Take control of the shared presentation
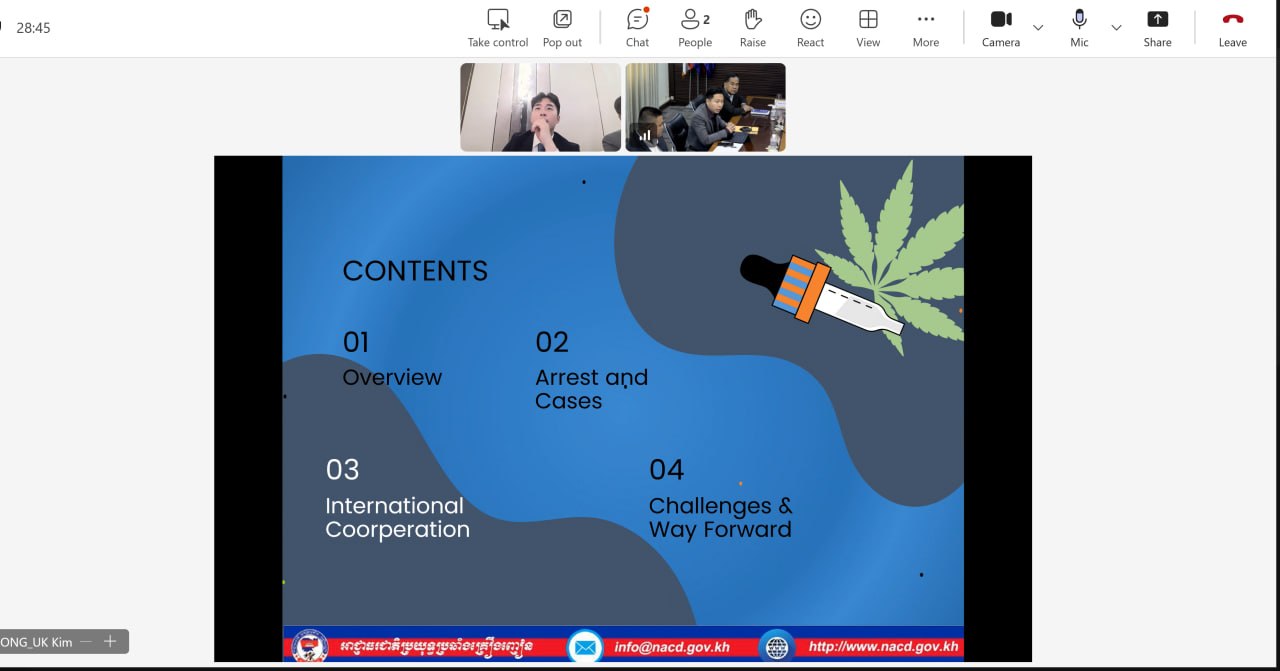 [498, 28]
